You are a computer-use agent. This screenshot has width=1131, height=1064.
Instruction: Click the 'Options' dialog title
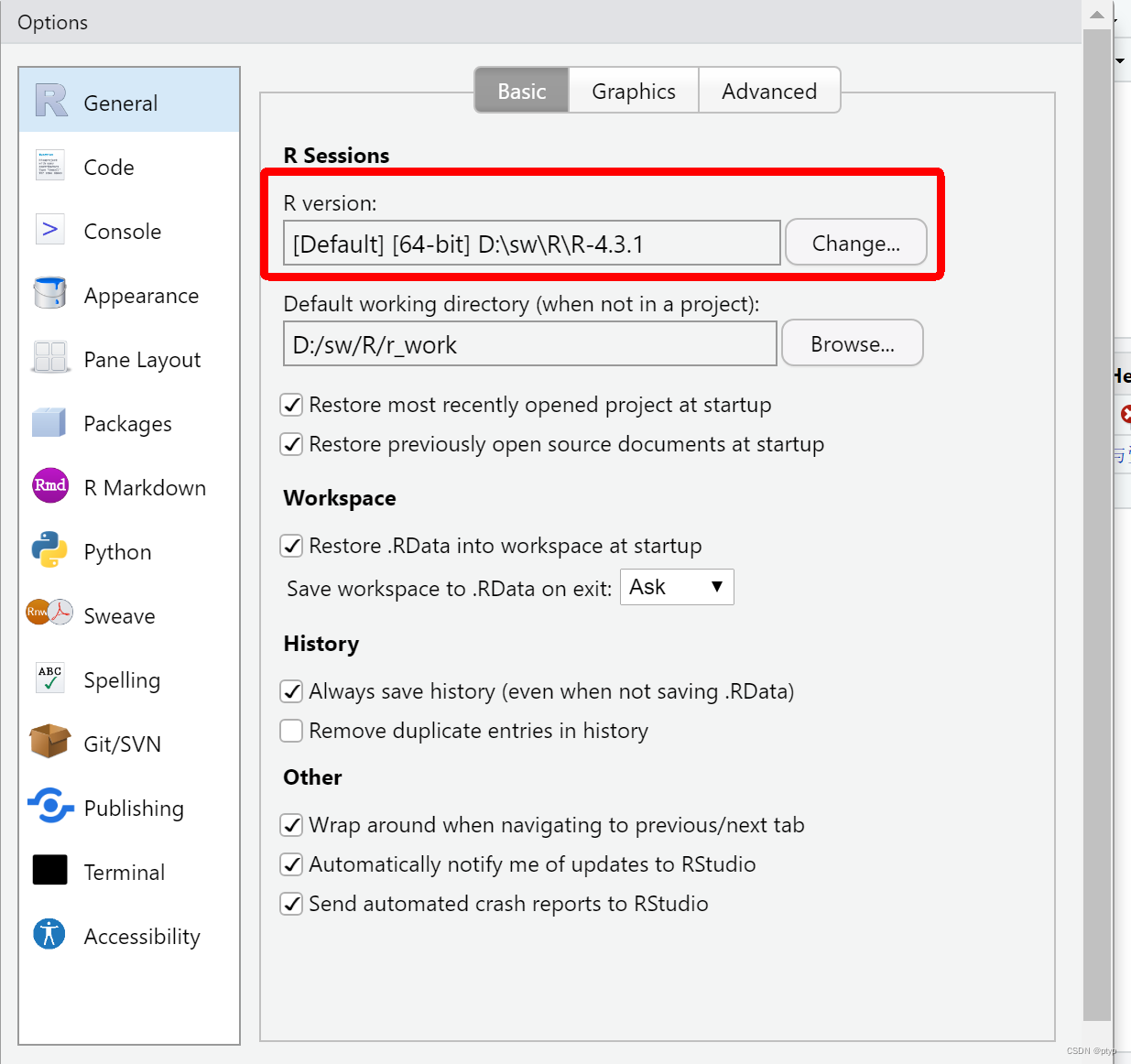pos(52,22)
